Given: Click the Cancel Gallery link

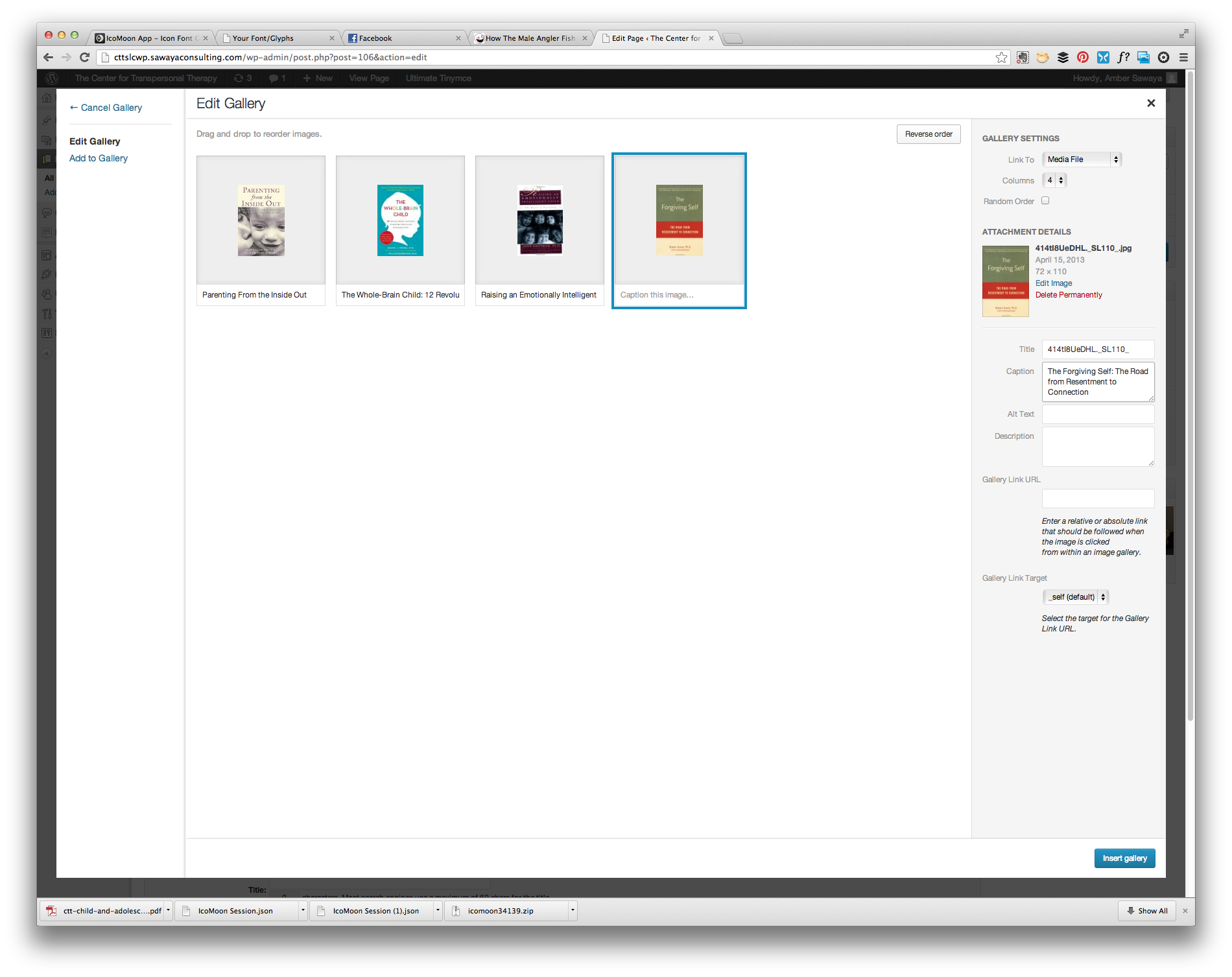Looking at the screenshot, I should coord(106,108).
